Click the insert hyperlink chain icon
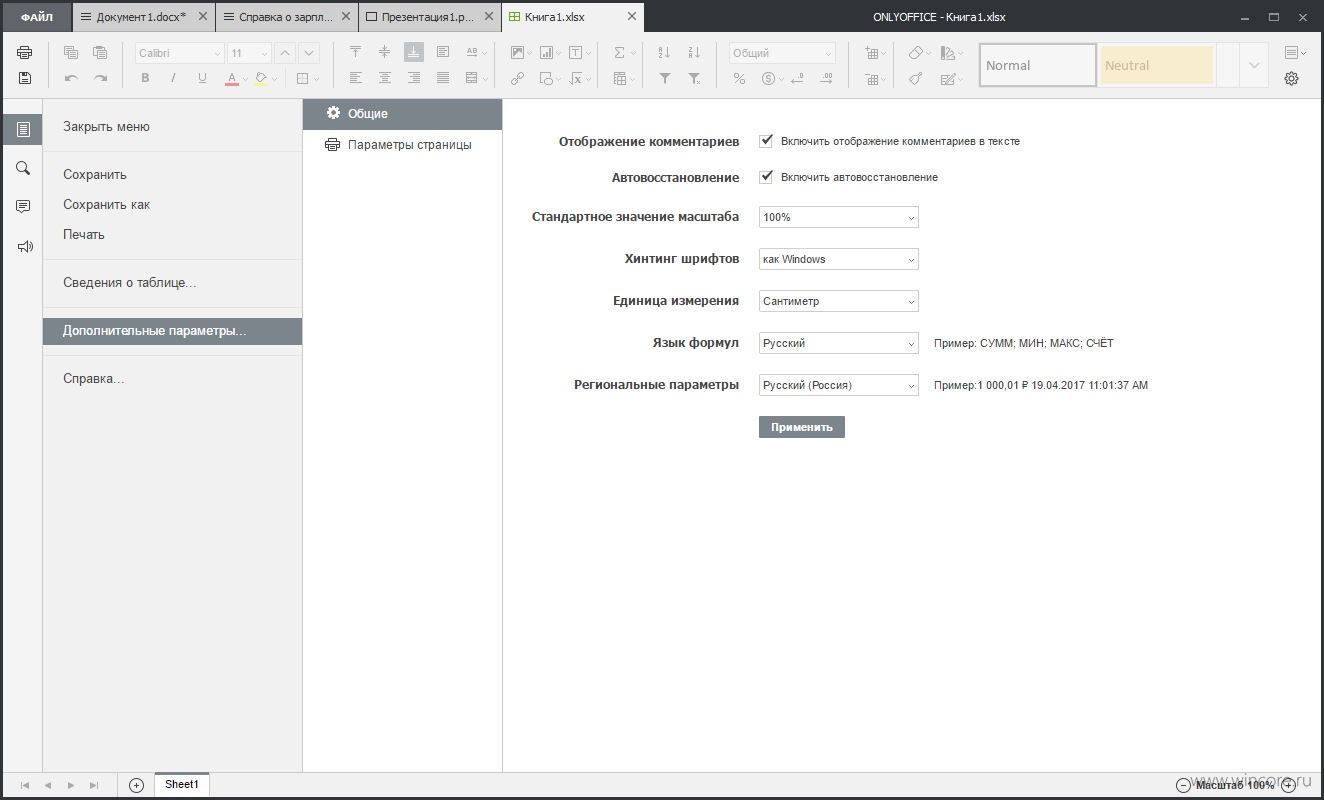This screenshot has width=1324, height=800. (x=517, y=78)
